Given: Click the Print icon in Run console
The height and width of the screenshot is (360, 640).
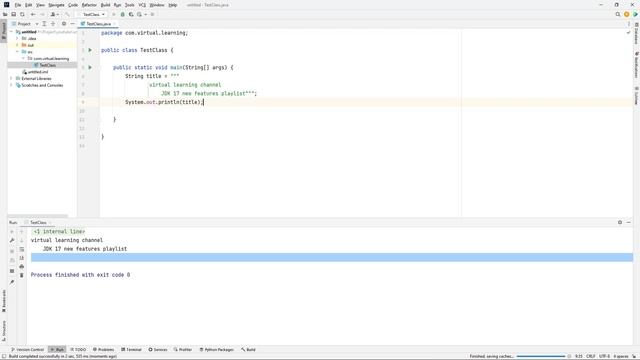Looking at the screenshot, I should click(x=22, y=267).
